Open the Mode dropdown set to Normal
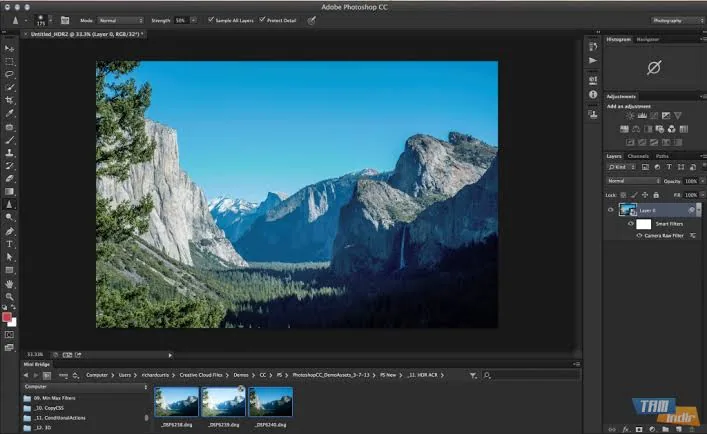This screenshot has width=707, height=434. point(120,20)
